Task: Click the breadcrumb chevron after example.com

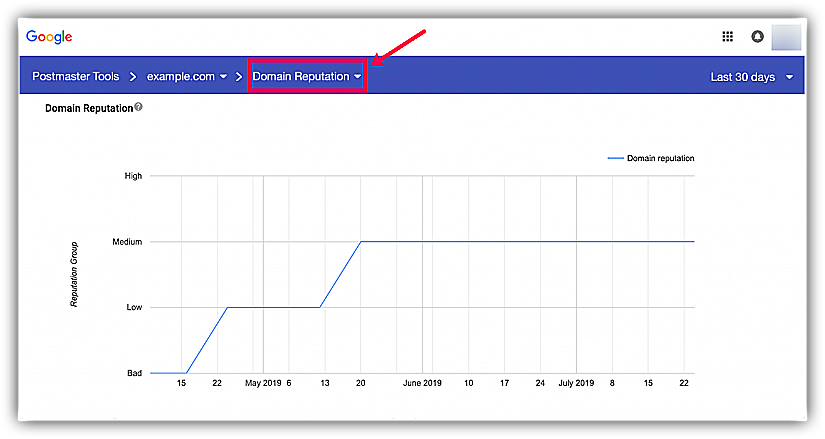Action: pyautogui.click(x=240, y=77)
